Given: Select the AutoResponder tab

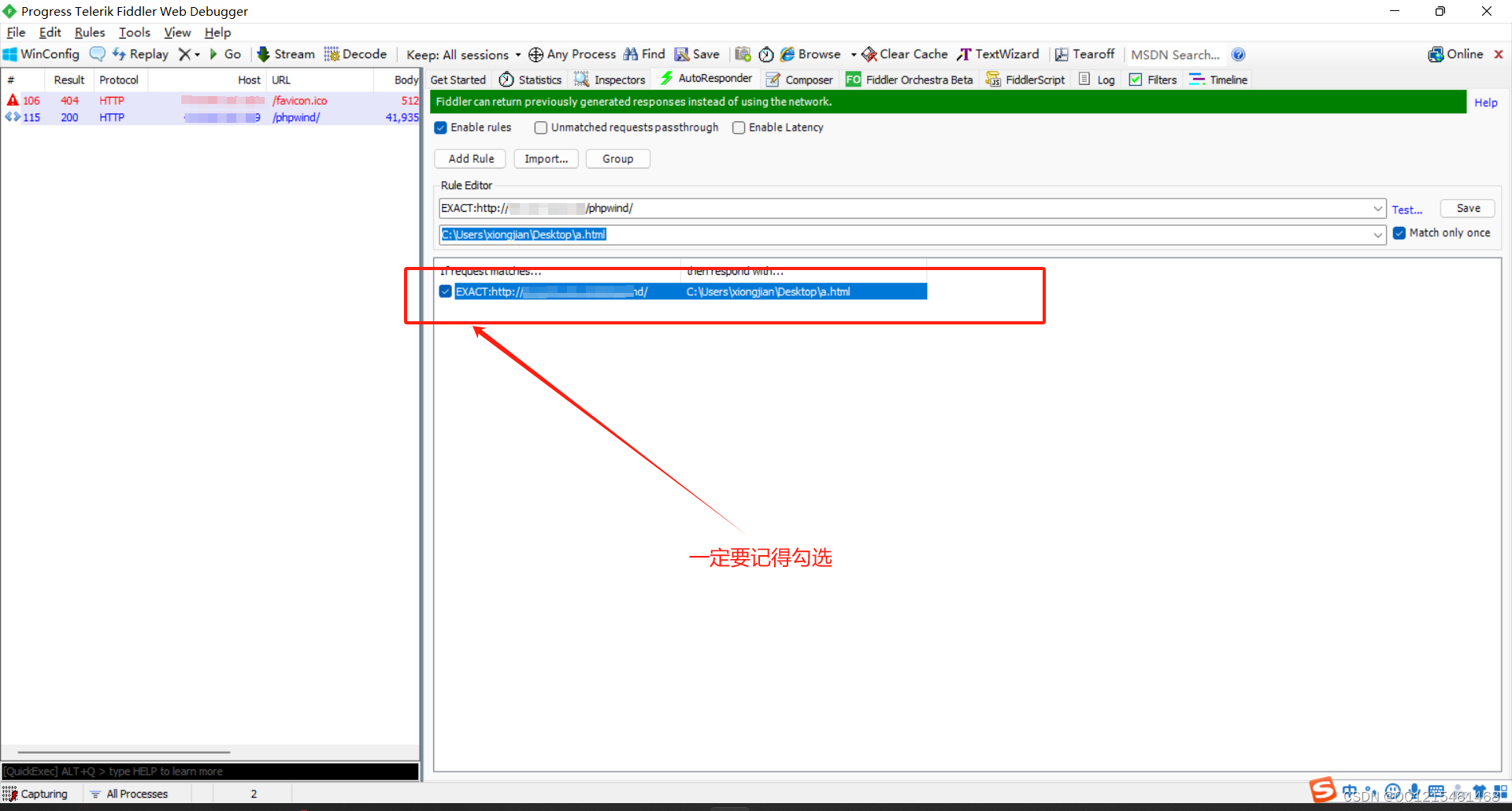Looking at the screenshot, I should tap(706, 78).
